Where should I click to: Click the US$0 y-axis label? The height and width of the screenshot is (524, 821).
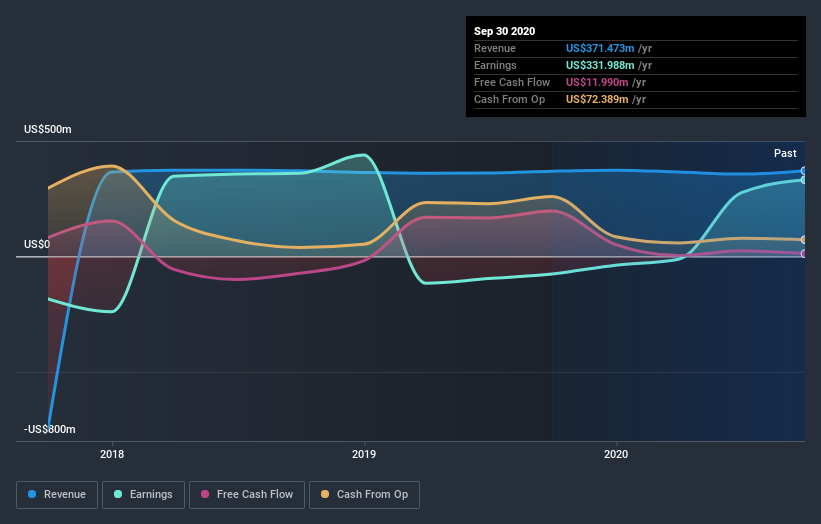37,244
